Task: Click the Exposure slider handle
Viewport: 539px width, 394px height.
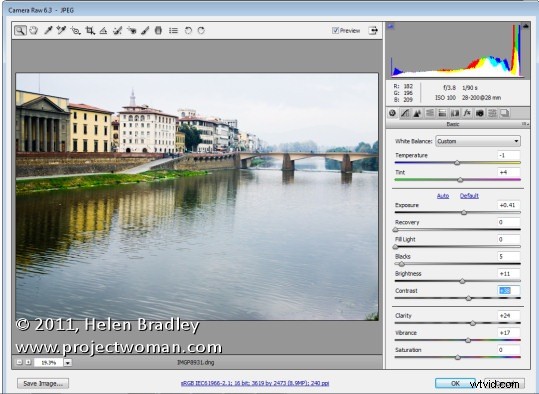Action: click(x=464, y=212)
